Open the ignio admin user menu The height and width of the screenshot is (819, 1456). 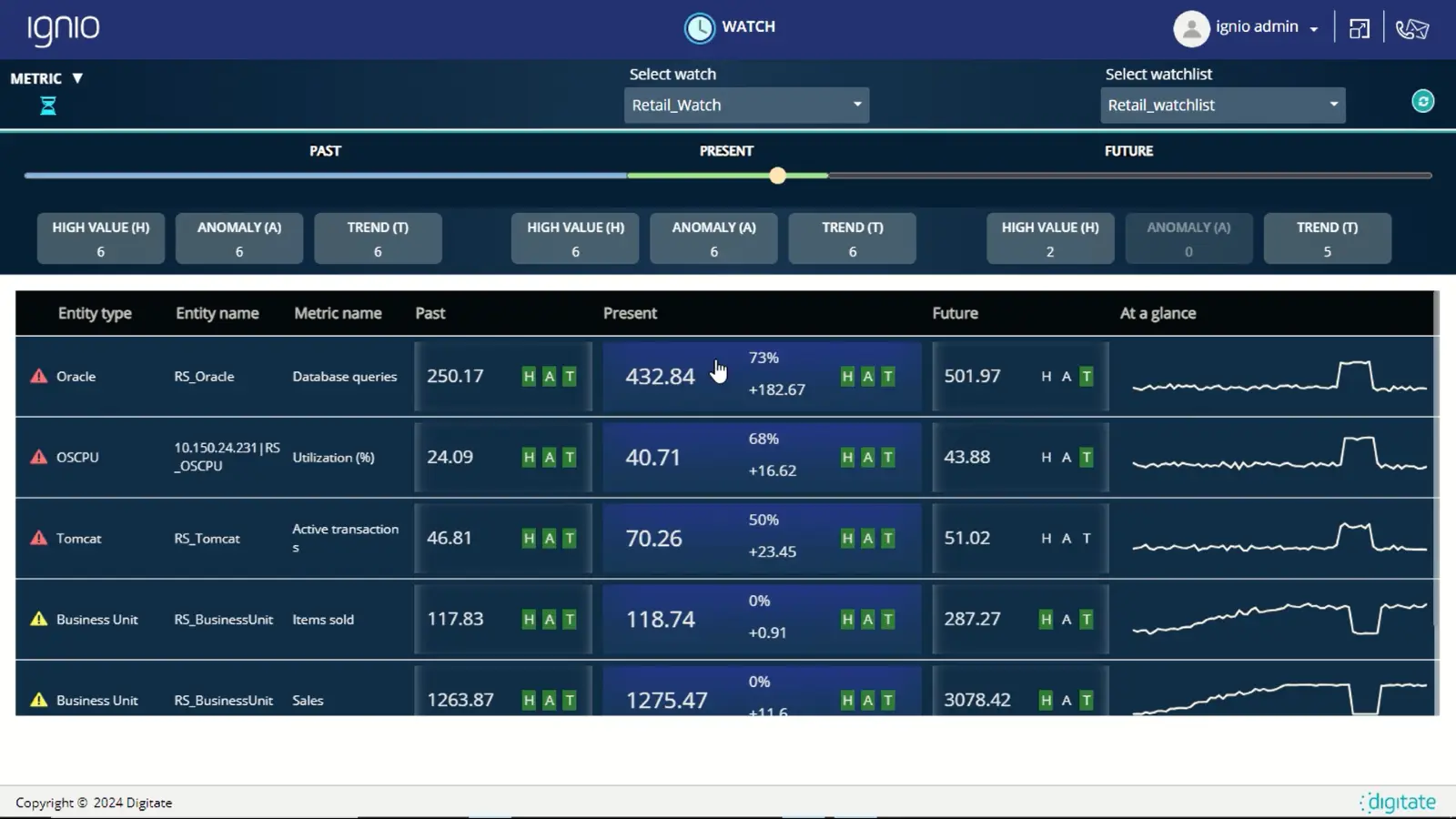pyautogui.click(x=1265, y=27)
